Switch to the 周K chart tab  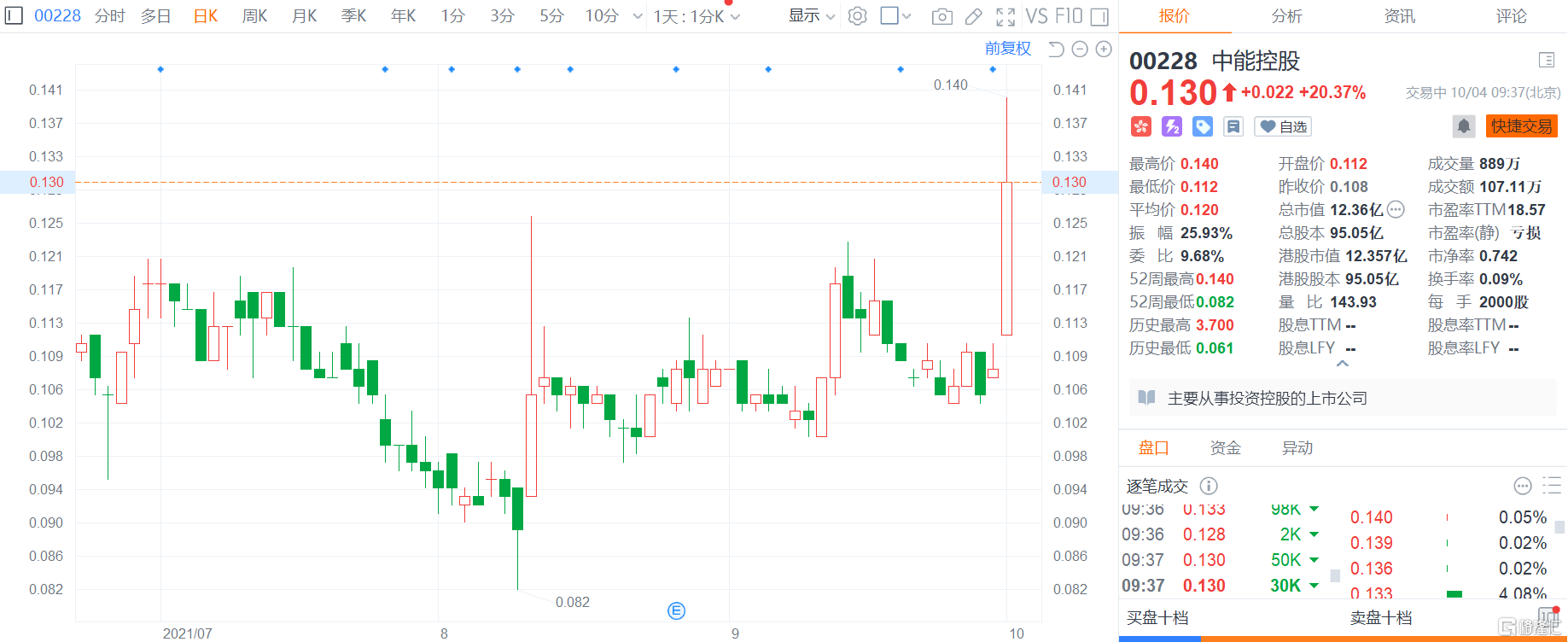coord(254,16)
